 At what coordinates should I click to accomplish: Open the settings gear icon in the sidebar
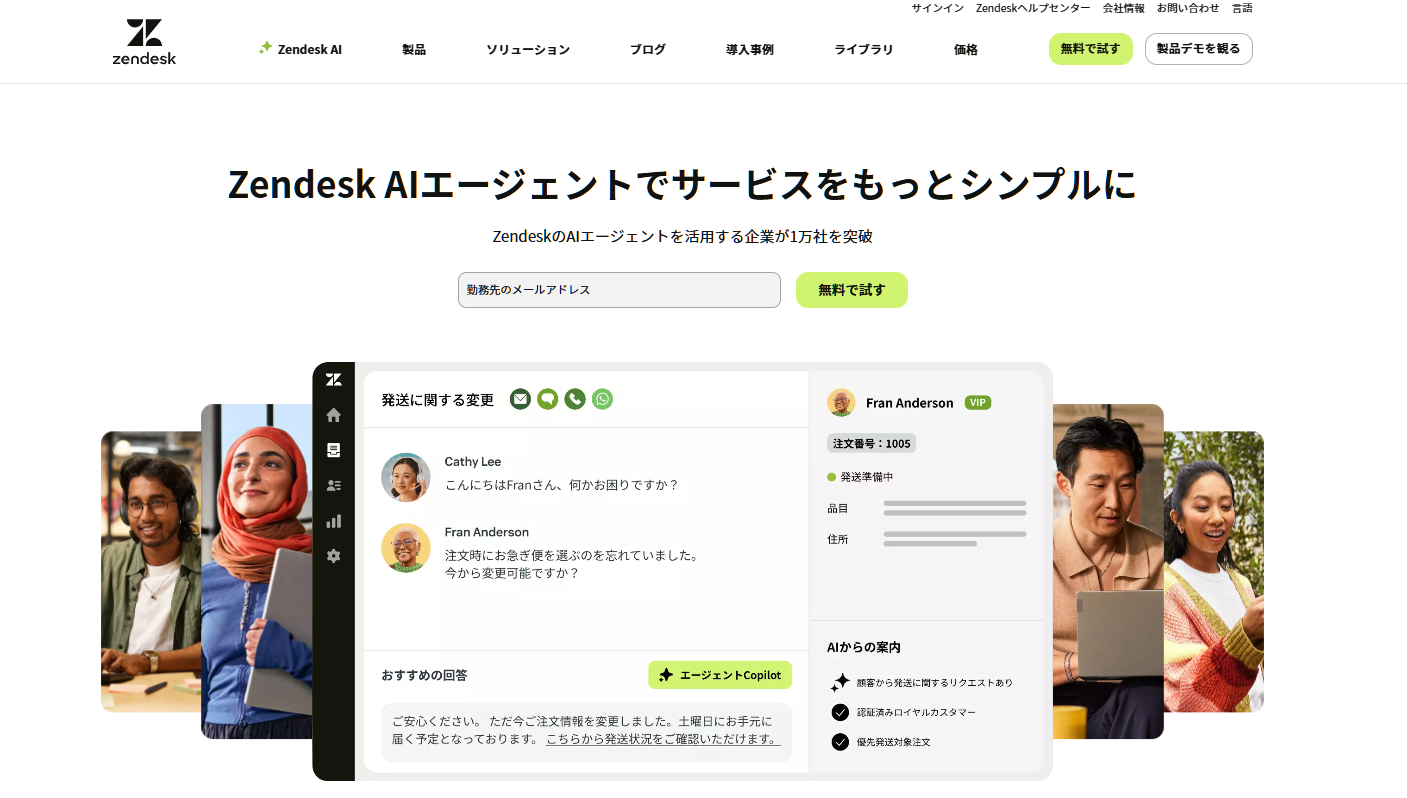pyautogui.click(x=333, y=556)
